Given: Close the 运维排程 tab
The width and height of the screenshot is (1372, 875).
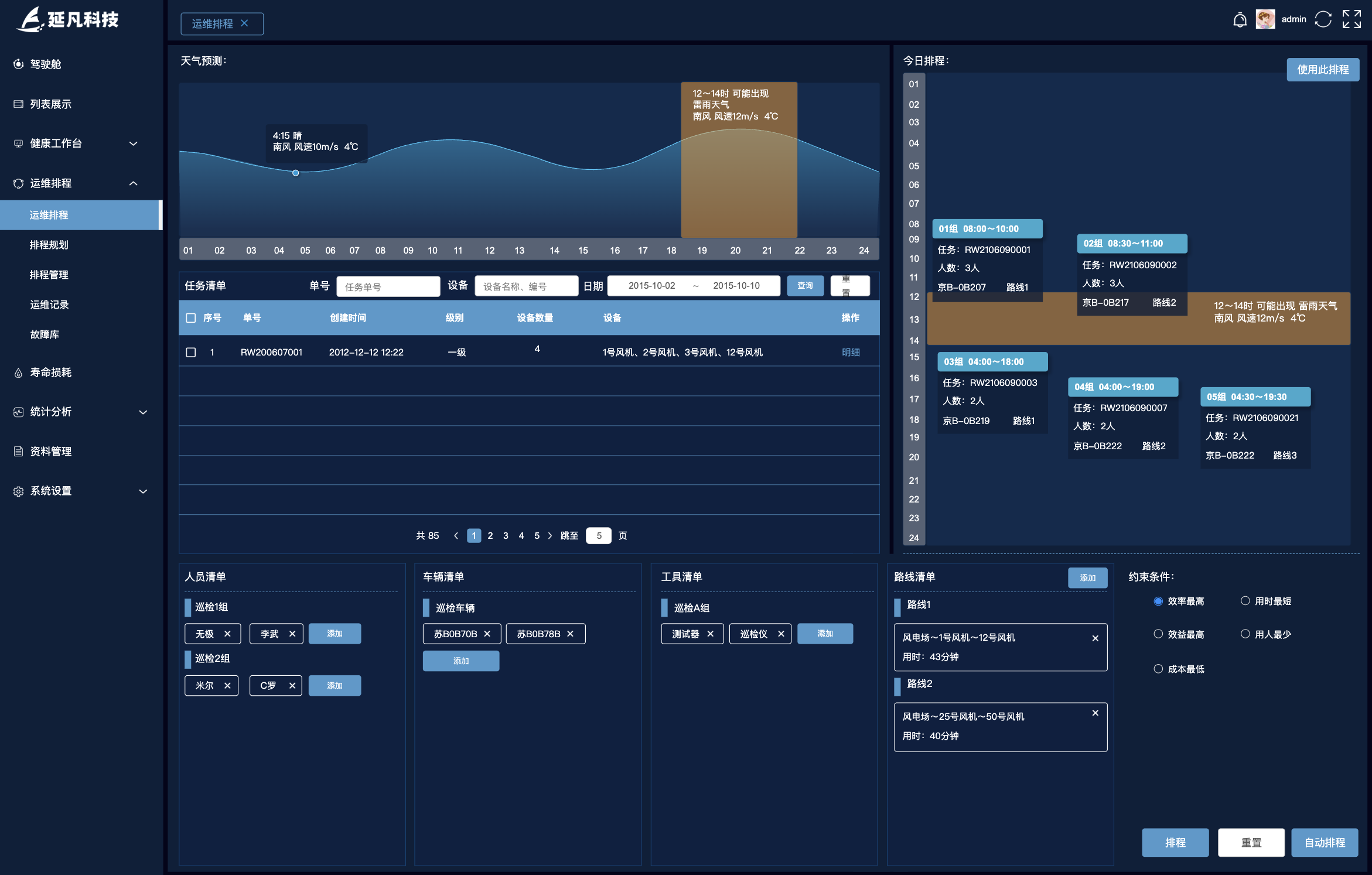Looking at the screenshot, I should point(244,23).
